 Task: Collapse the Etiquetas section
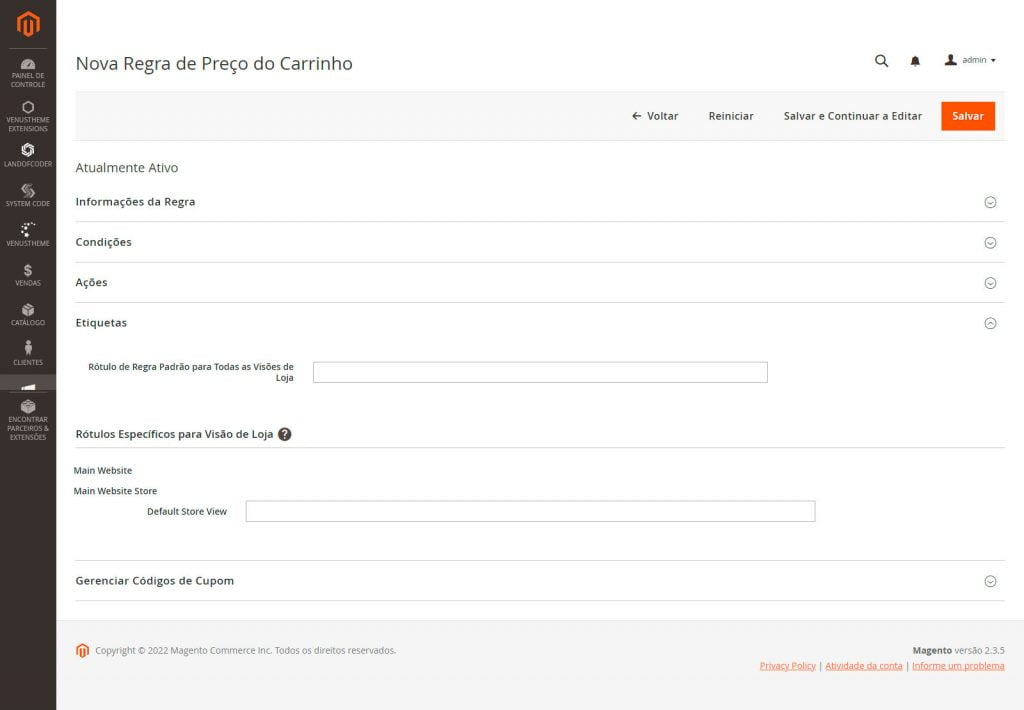pyautogui.click(x=990, y=323)
